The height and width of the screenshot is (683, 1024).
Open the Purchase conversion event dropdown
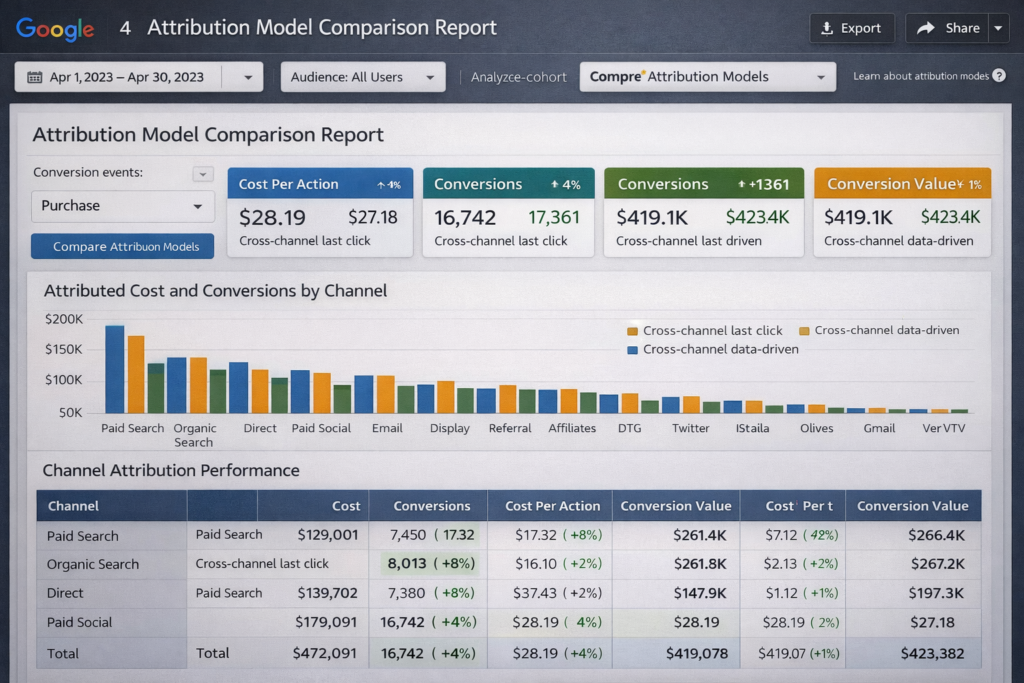(122, 206)
